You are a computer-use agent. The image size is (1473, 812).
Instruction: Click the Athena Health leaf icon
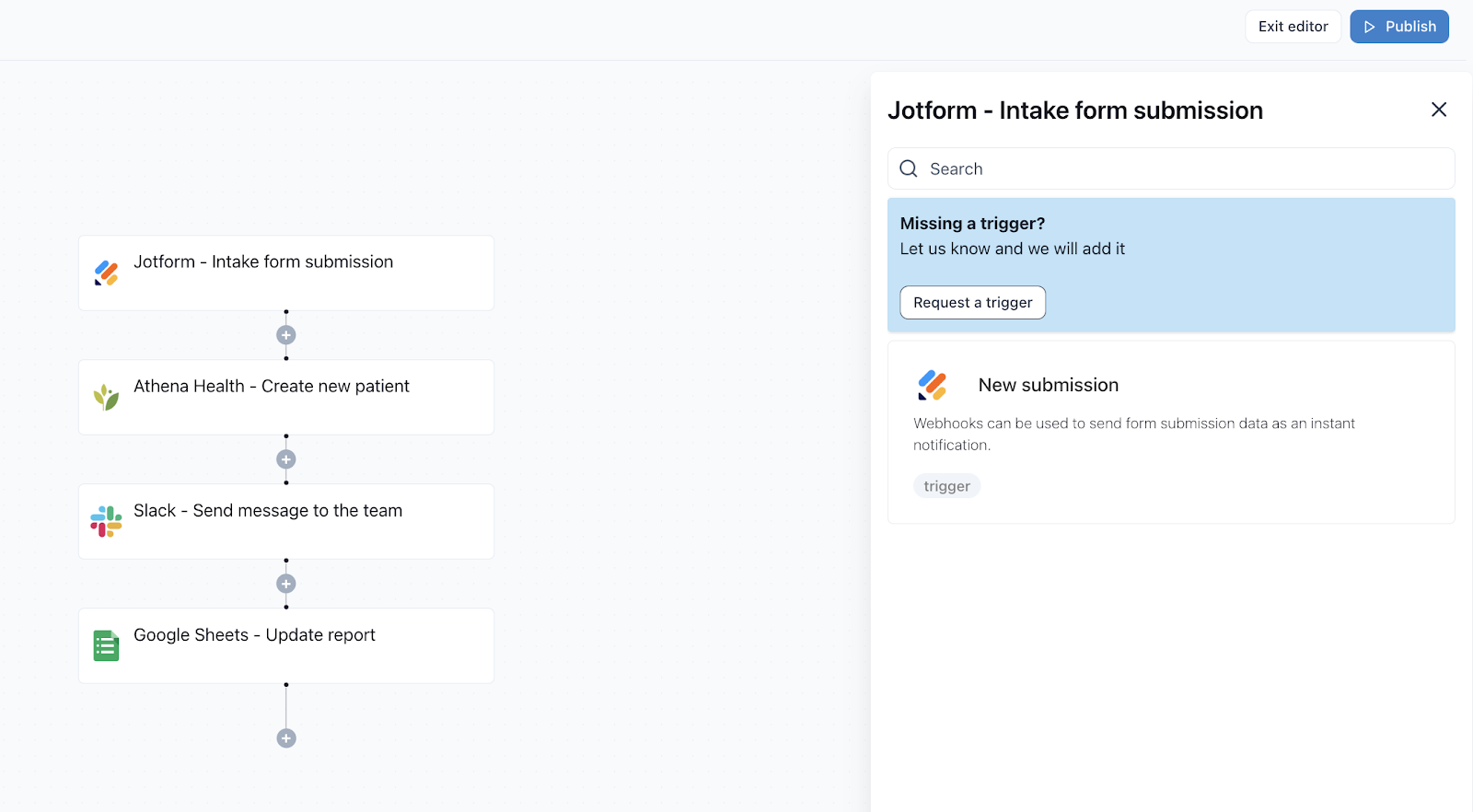(107, 397)
